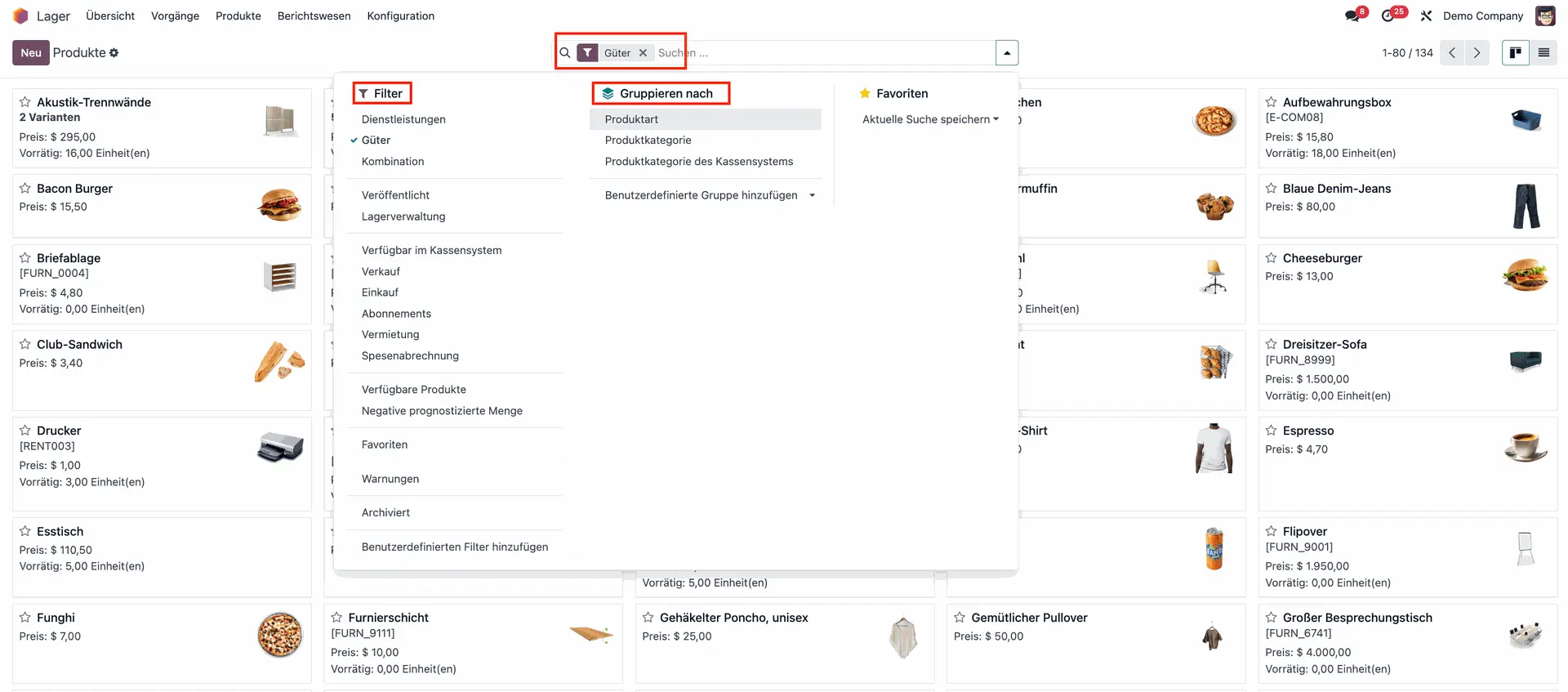The width and height of the screenshot is (1568, 692).
Task: Open the Konfiguration menu
Action: (x=400, y=16)
